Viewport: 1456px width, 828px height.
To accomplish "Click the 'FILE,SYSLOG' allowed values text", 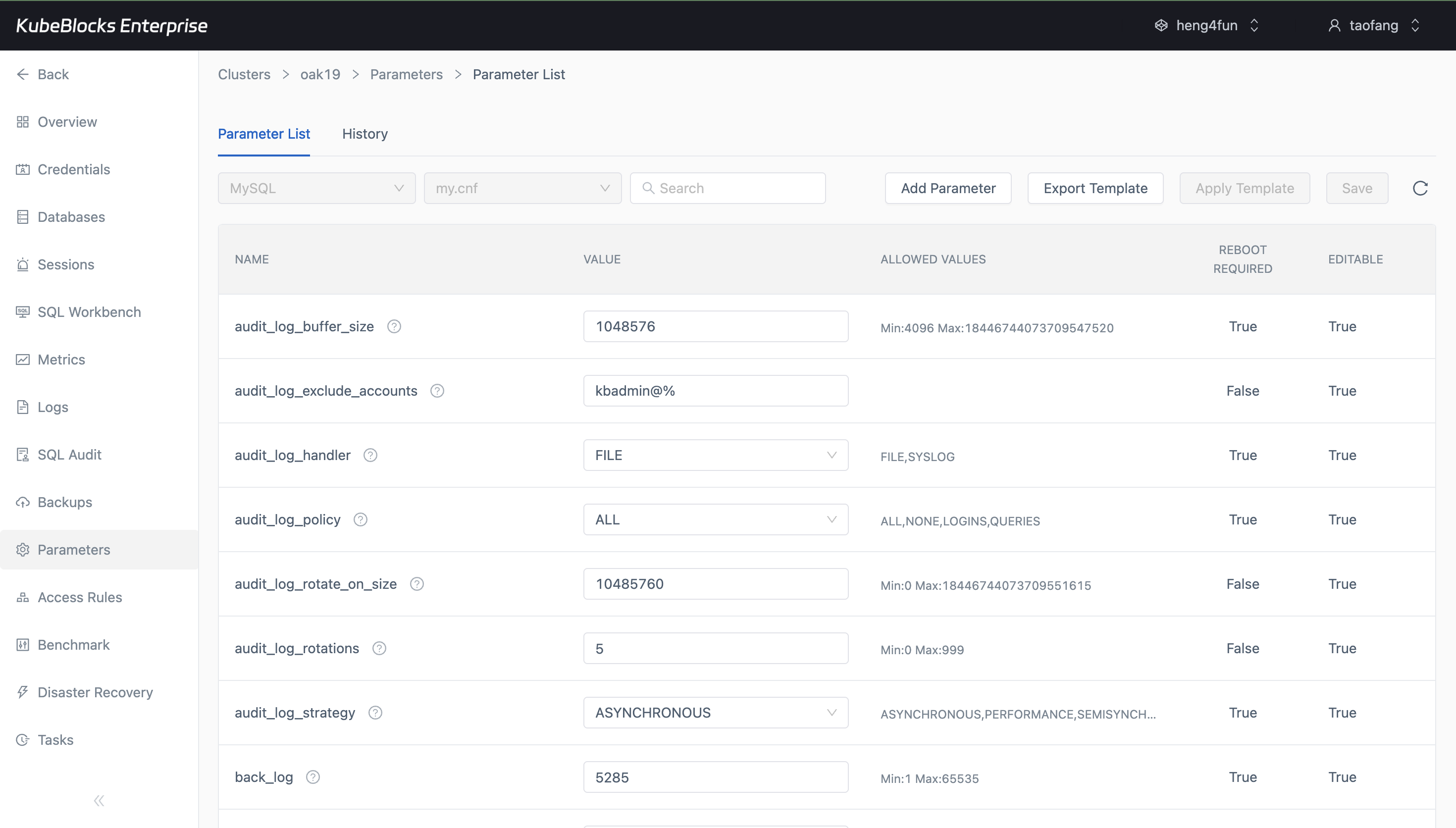I will coord(918,457).
